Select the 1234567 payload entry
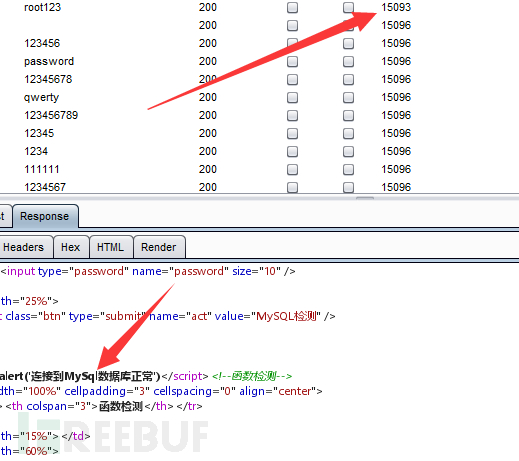The width and height of the screenshot is (519, 461). pyautogui.click(x=45, y=187)
